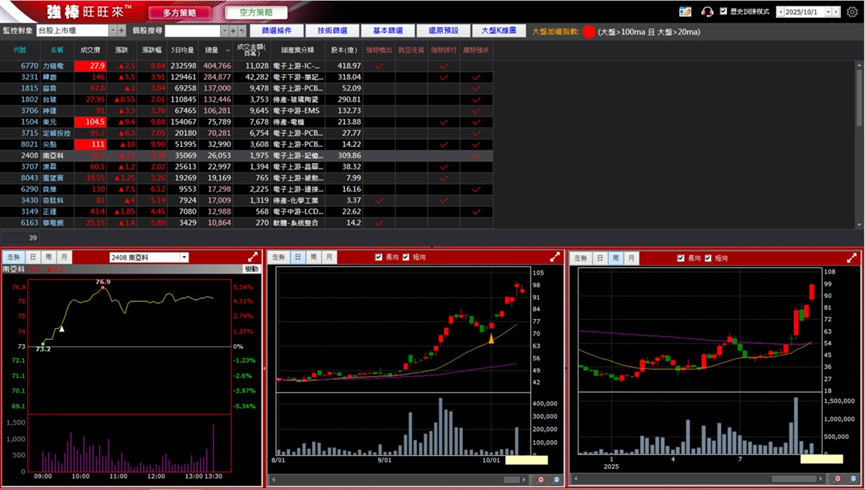Image resolution: width=865 pixels, height=490 pixels.
Task: Click the headset customer support icon
Action: pyautogui.click(x=708, y=12)
